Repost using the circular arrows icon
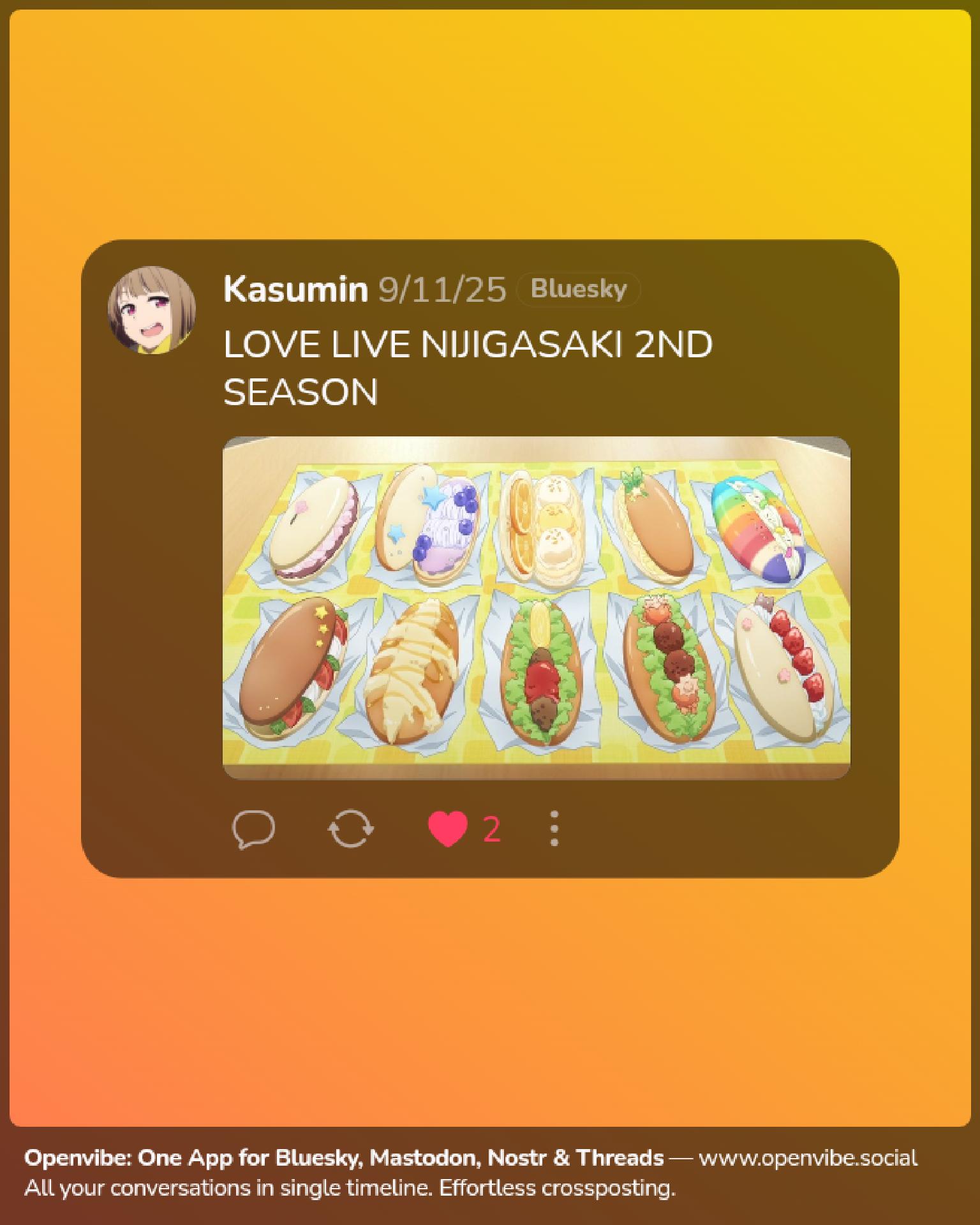The height and width of the screenshot is (1225, 980). pyautogui.click(x=350, y=829)
